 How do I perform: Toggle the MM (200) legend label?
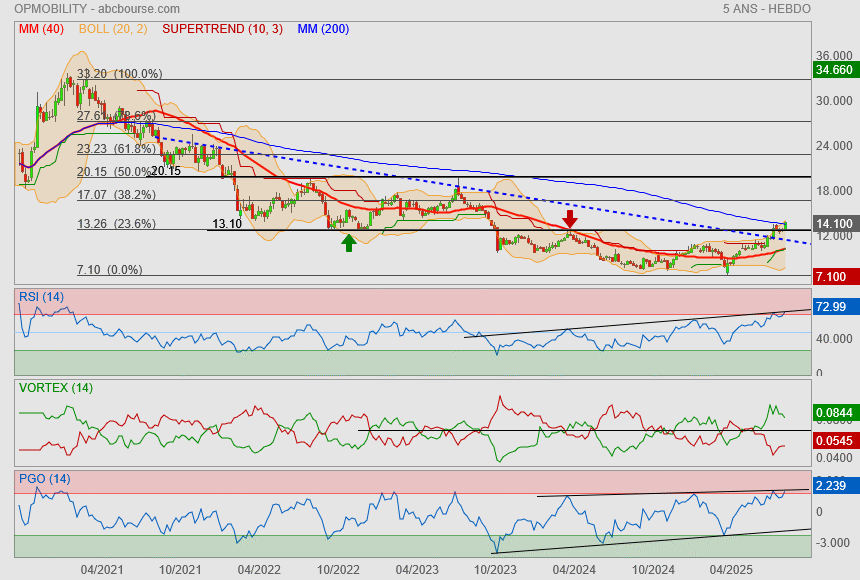(323, 29)
